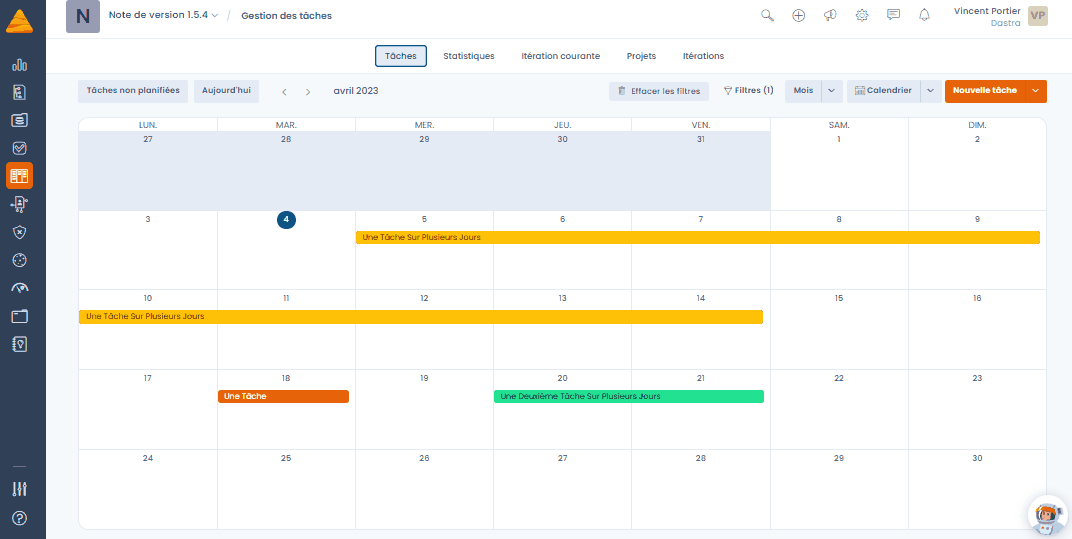Click the Effacer les filtres button
The image size is (1072, 539).
659,91
